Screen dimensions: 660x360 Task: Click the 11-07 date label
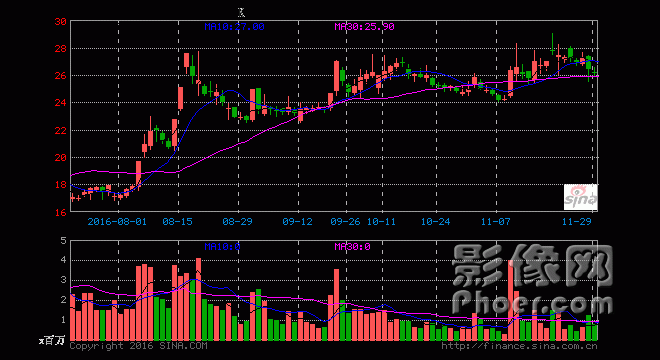495,221
